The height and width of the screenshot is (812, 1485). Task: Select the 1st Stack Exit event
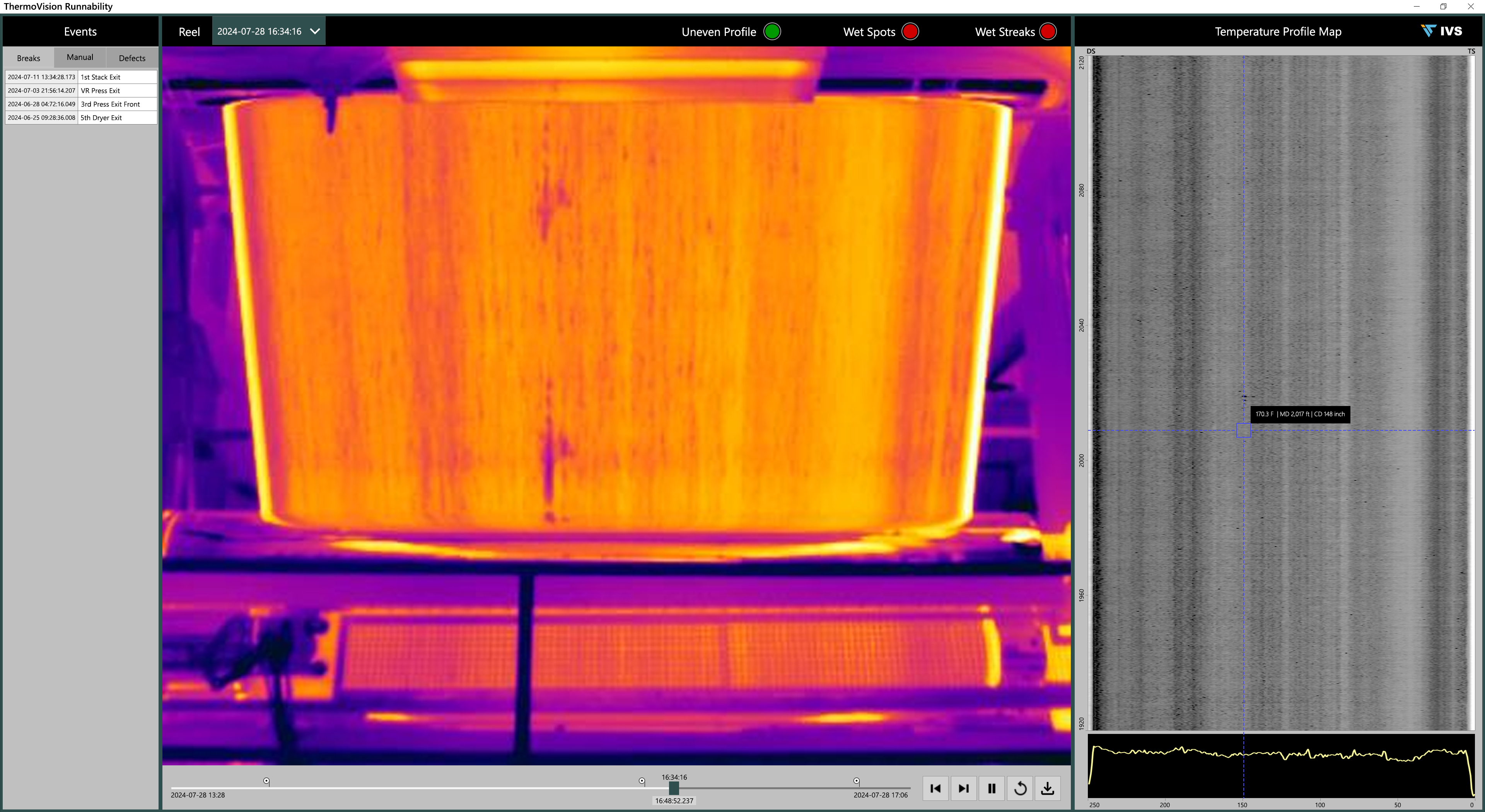click(81, 77)
